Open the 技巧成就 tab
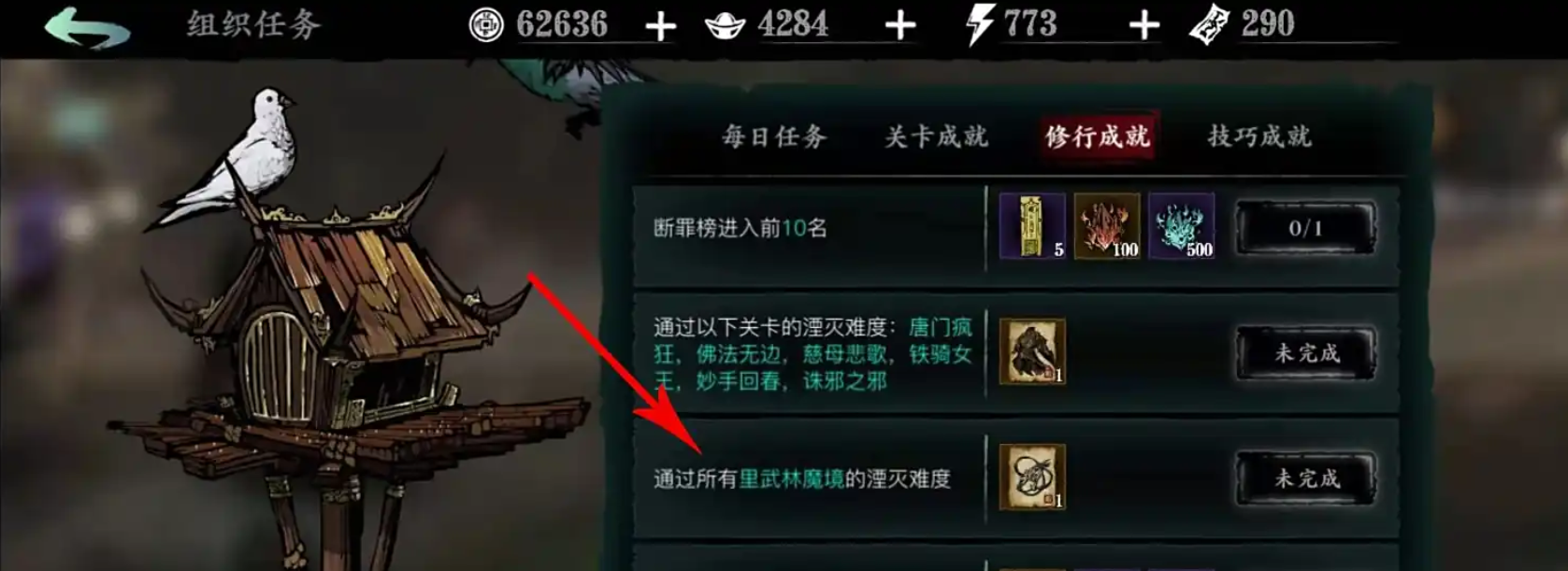Screen dimensions: 1568x571 click(x=1259, y=136)
